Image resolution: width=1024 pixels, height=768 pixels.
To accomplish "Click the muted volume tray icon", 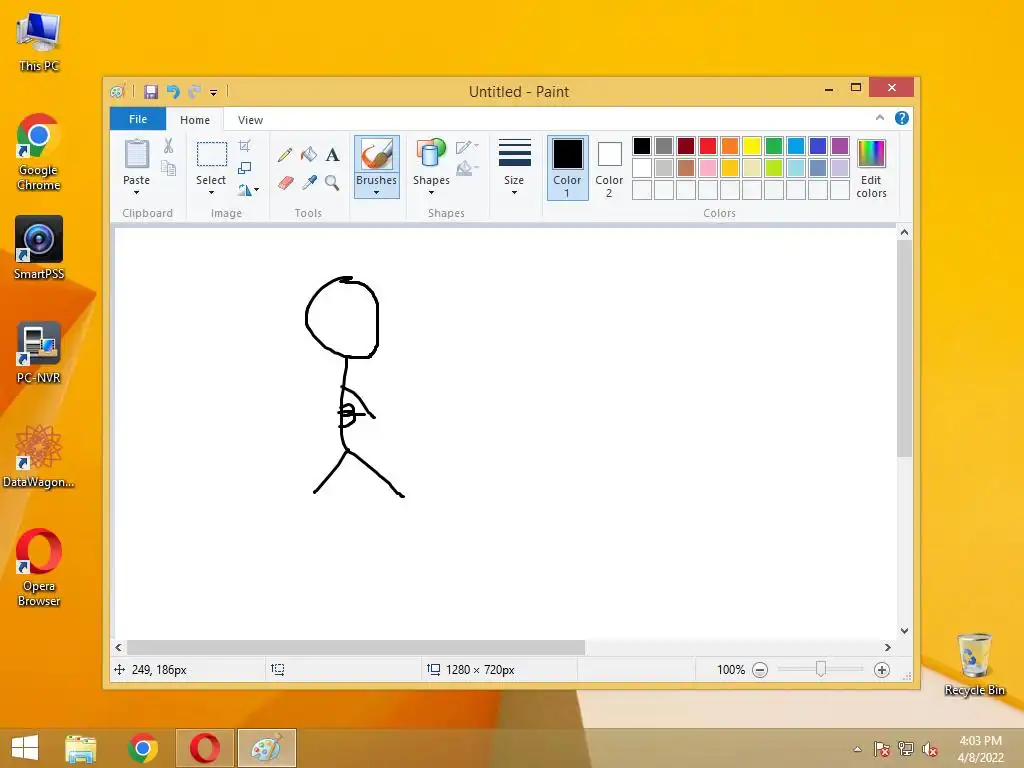I will [x=929, y=749].
